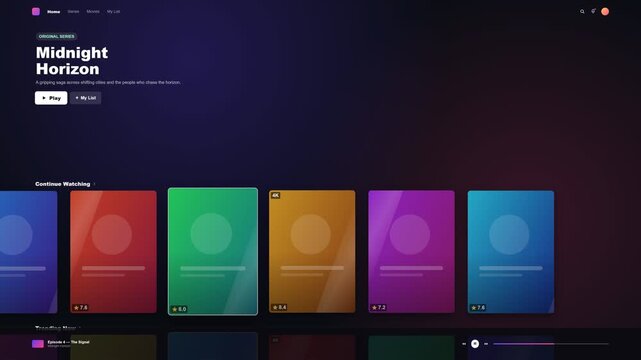Open the orange 4K poster rated 8.4
Screen dimensions: 641x360
point(312,251)
